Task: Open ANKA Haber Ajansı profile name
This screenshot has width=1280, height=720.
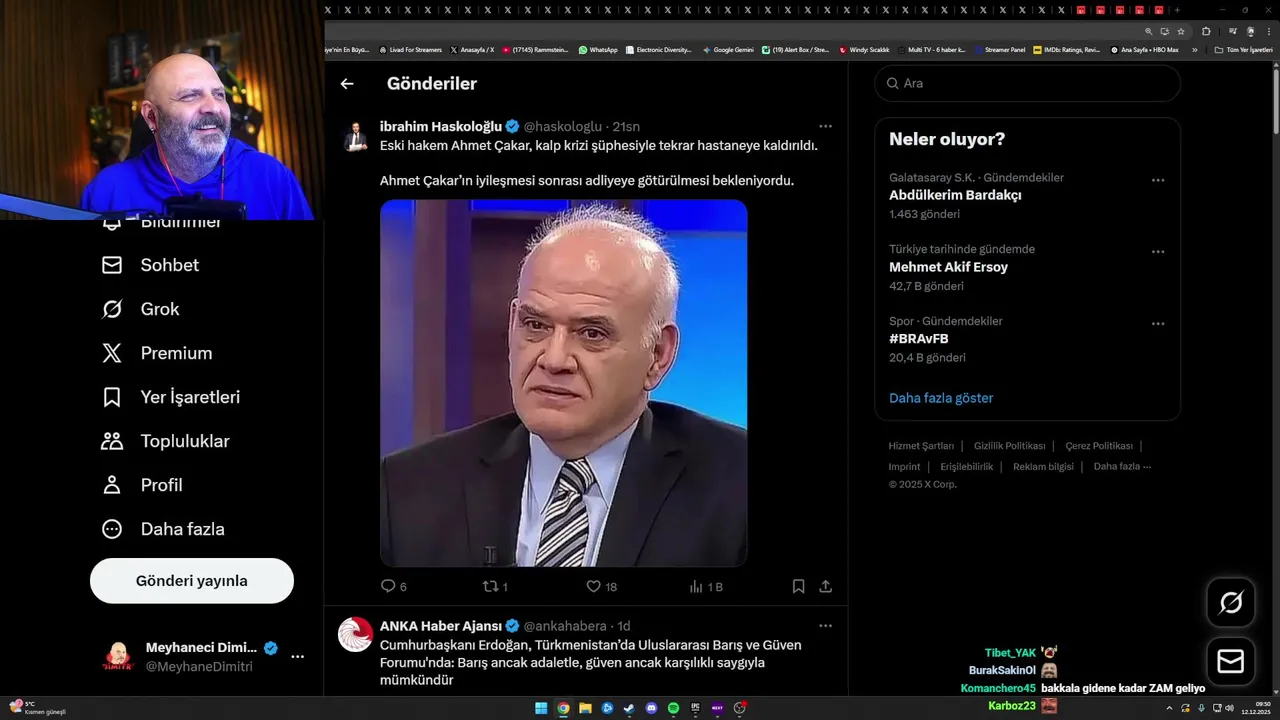Action: 441,626
